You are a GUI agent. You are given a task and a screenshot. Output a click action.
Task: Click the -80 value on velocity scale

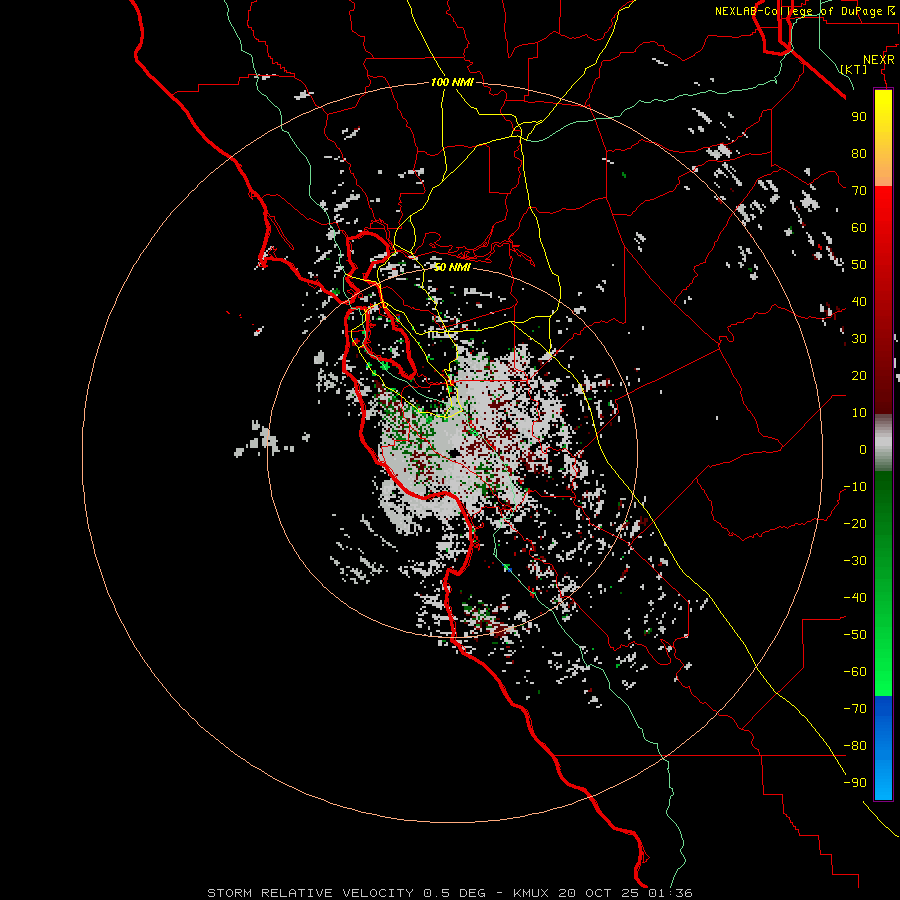[x=855, y=746]
